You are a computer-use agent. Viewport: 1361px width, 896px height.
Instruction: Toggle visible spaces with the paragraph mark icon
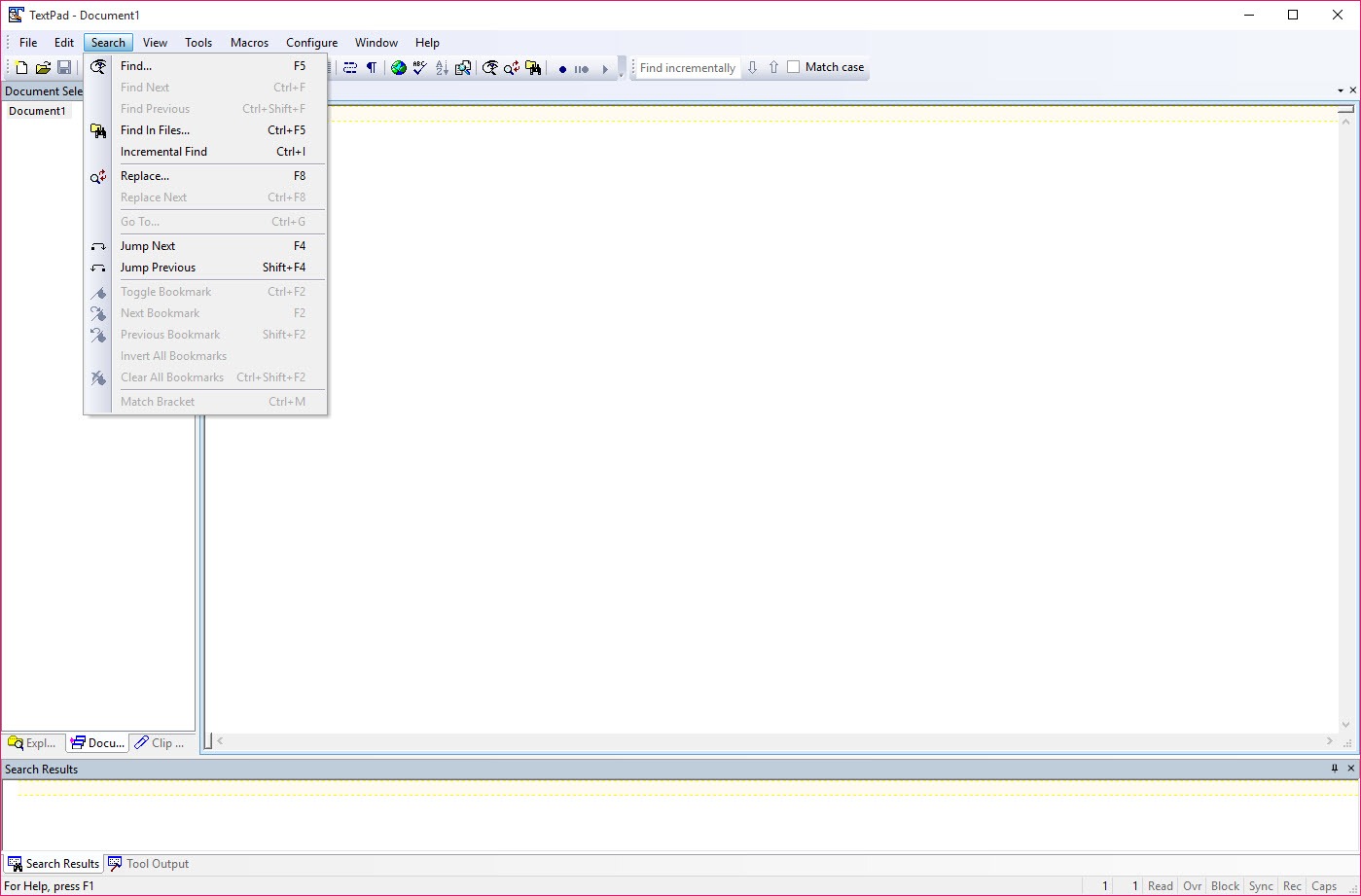point(371,68)
